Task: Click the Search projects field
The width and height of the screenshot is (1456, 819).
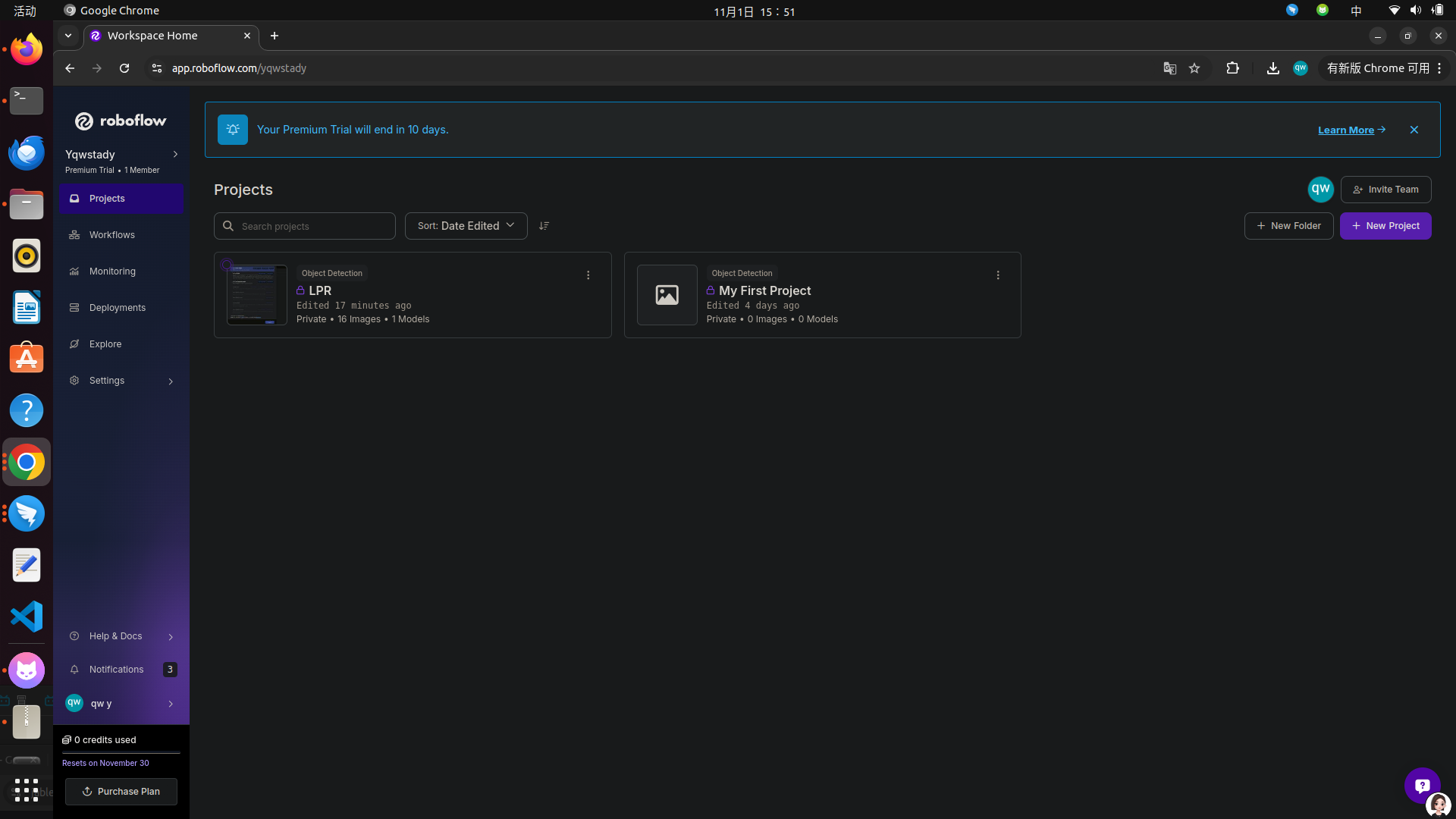Action: 311,226
